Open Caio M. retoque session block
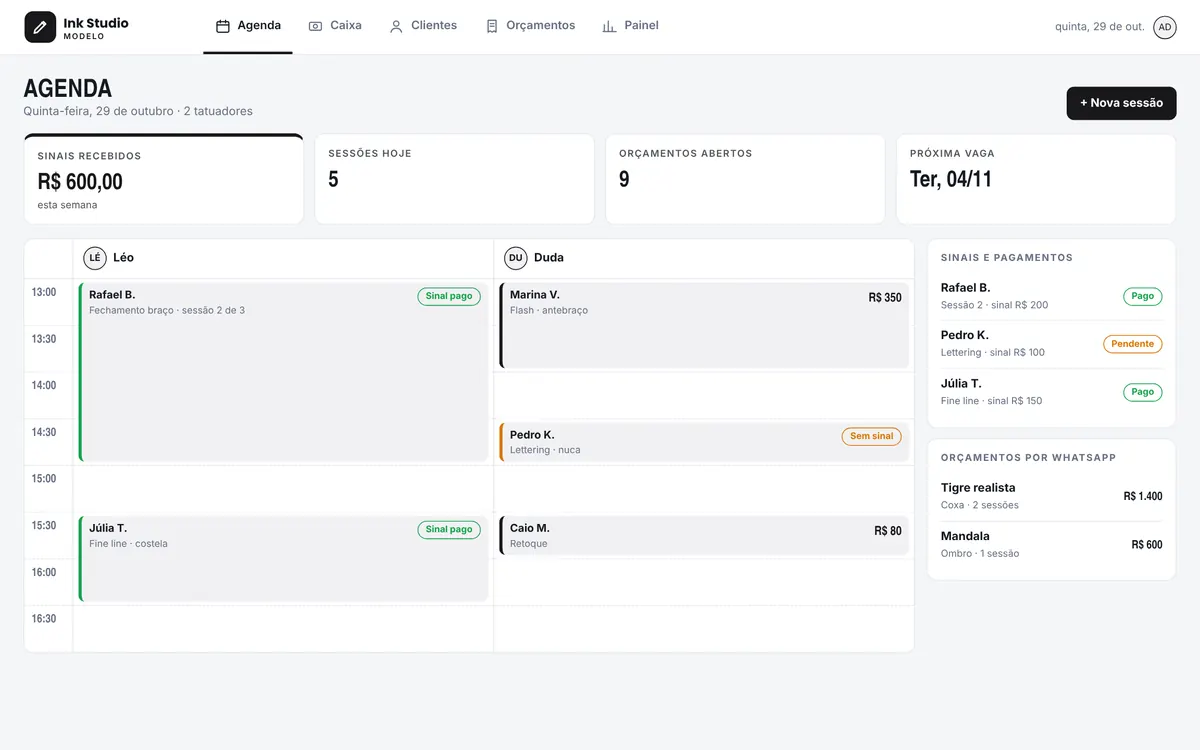The width and height of the screenshot is (1200, 750). (x=704, y=535)
